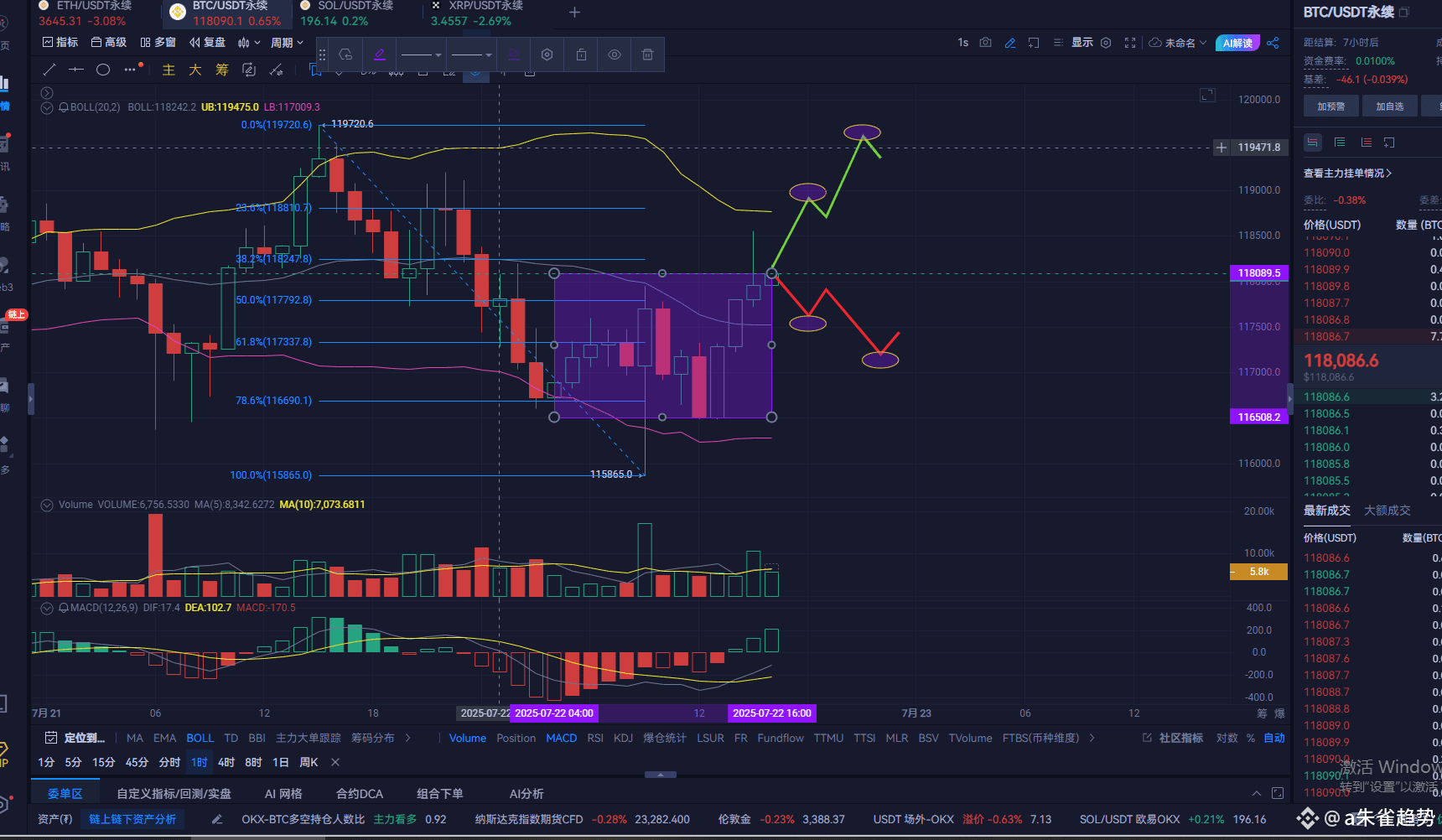Open the AI 网格 tab
The image size is (1442, 840).
pyautogui.click(x=283, y=793)
